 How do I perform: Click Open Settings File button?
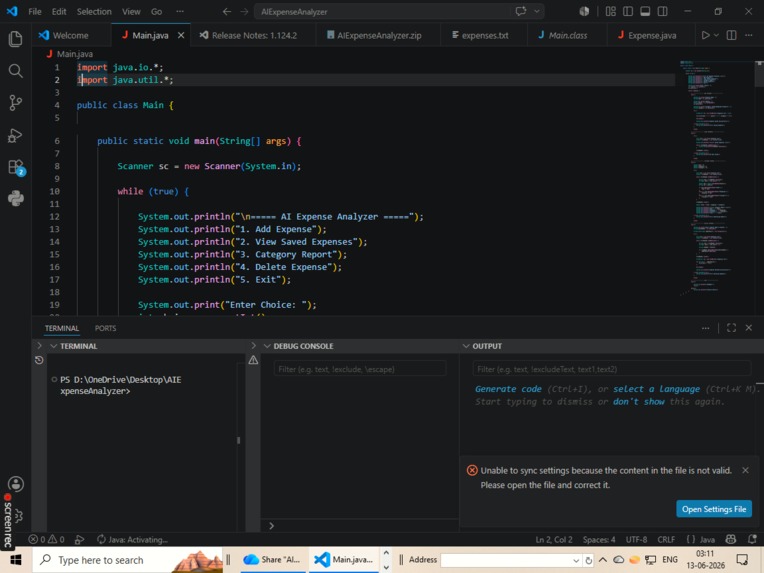(x=714, y=509)
